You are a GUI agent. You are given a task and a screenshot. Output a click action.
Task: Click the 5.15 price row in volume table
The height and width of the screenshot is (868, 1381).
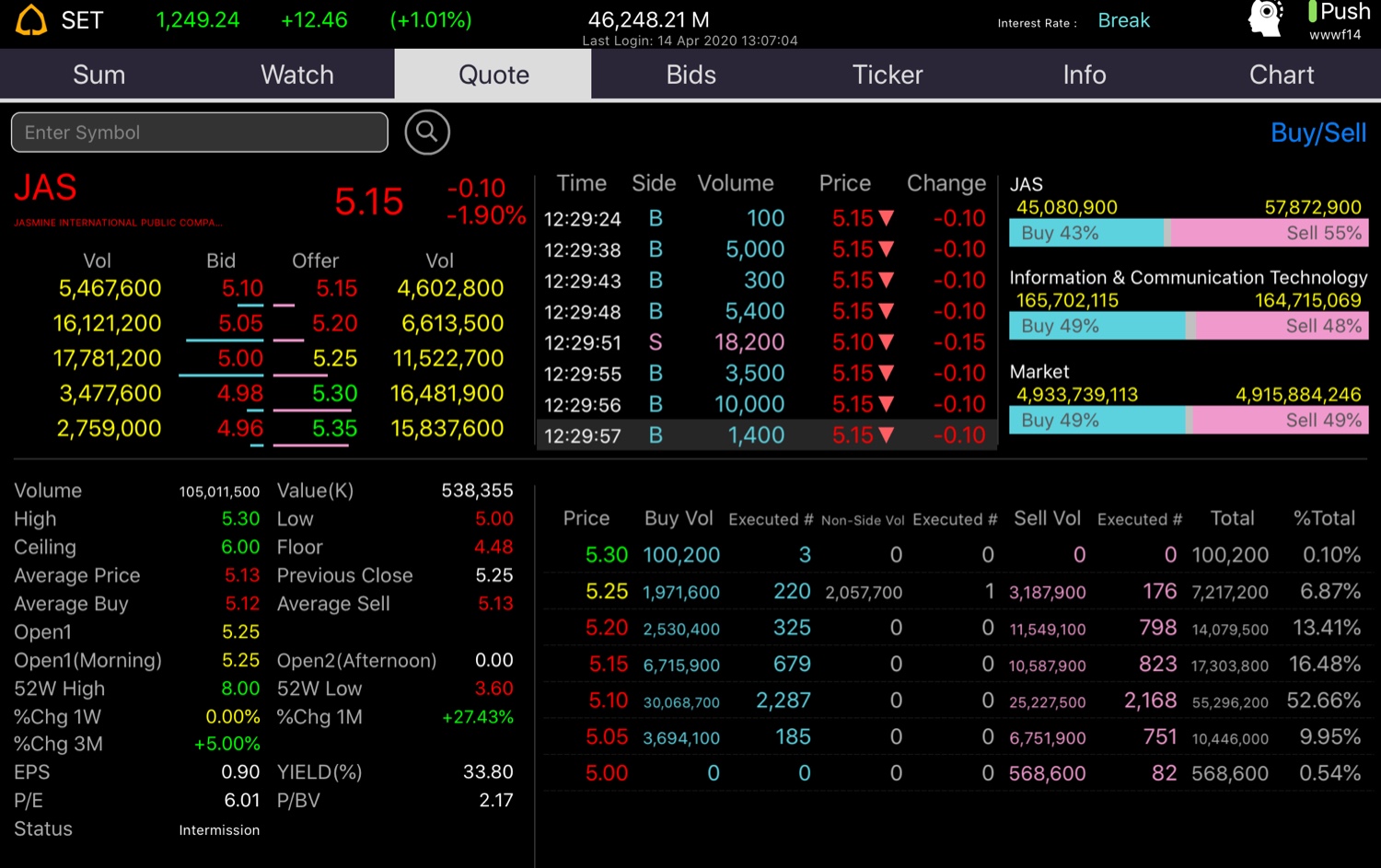[957, 665]
